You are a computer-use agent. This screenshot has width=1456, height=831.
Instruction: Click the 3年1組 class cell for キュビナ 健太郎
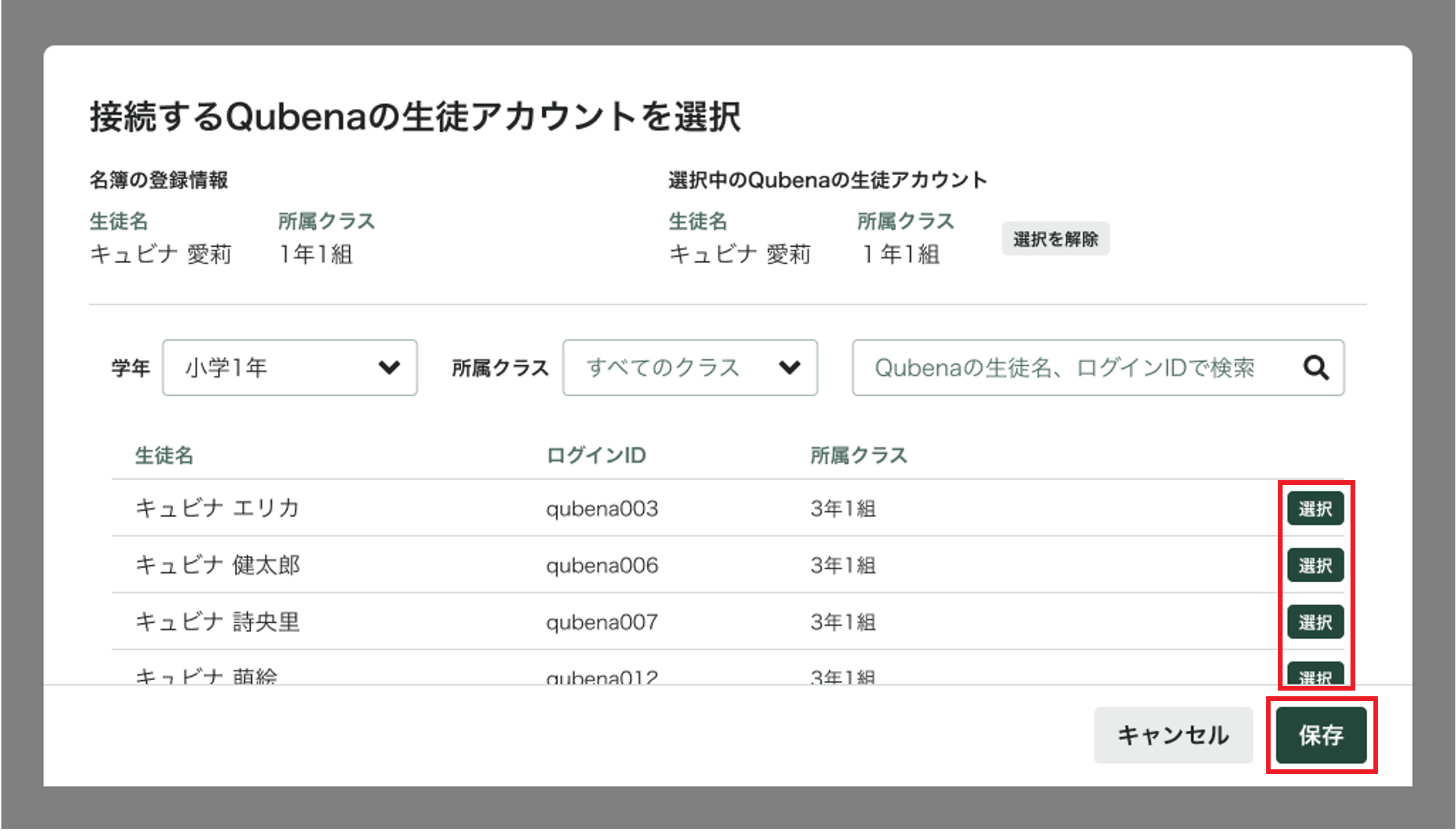pos(843,565)
